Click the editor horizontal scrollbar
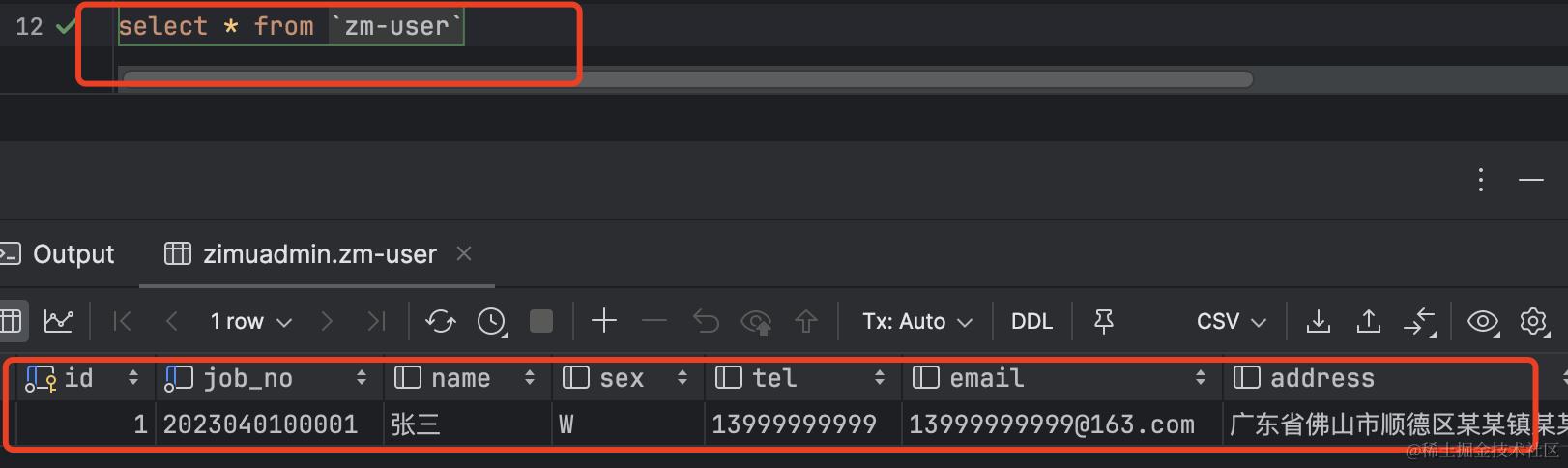Screen dimensions: 1568x468 coord(687,79)
